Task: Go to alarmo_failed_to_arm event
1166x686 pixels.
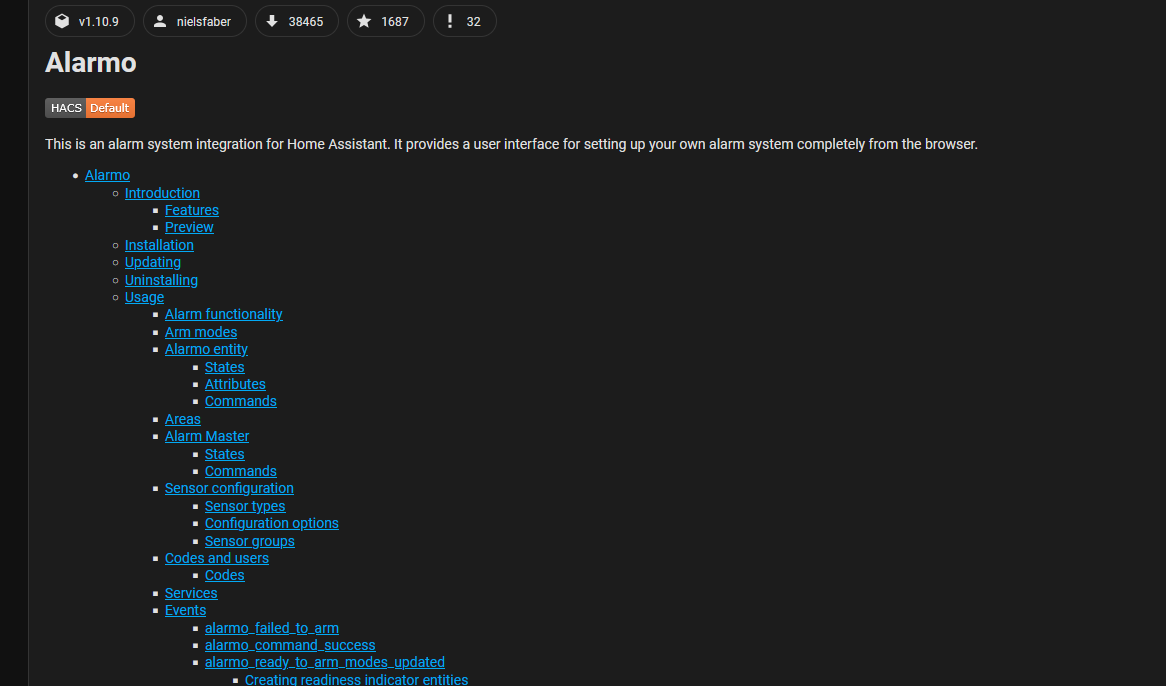Action: [271, 628]
